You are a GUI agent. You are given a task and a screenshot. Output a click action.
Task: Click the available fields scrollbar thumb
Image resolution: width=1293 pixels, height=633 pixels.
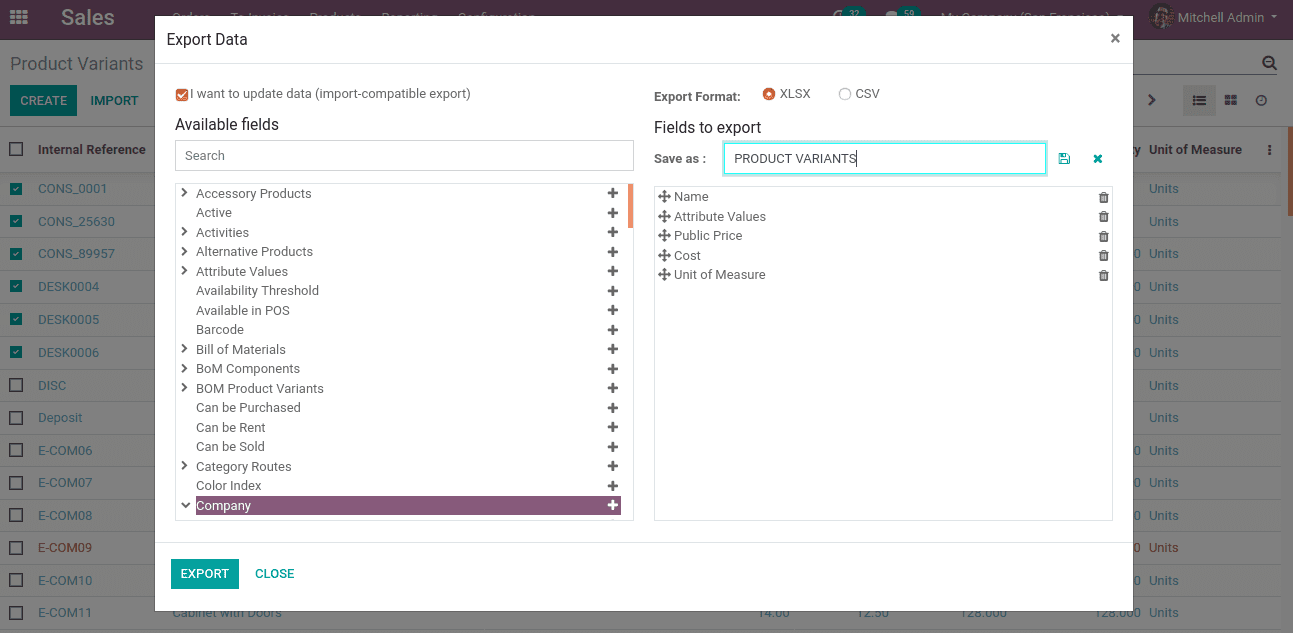pyautogui.click(x=630, y=206)
